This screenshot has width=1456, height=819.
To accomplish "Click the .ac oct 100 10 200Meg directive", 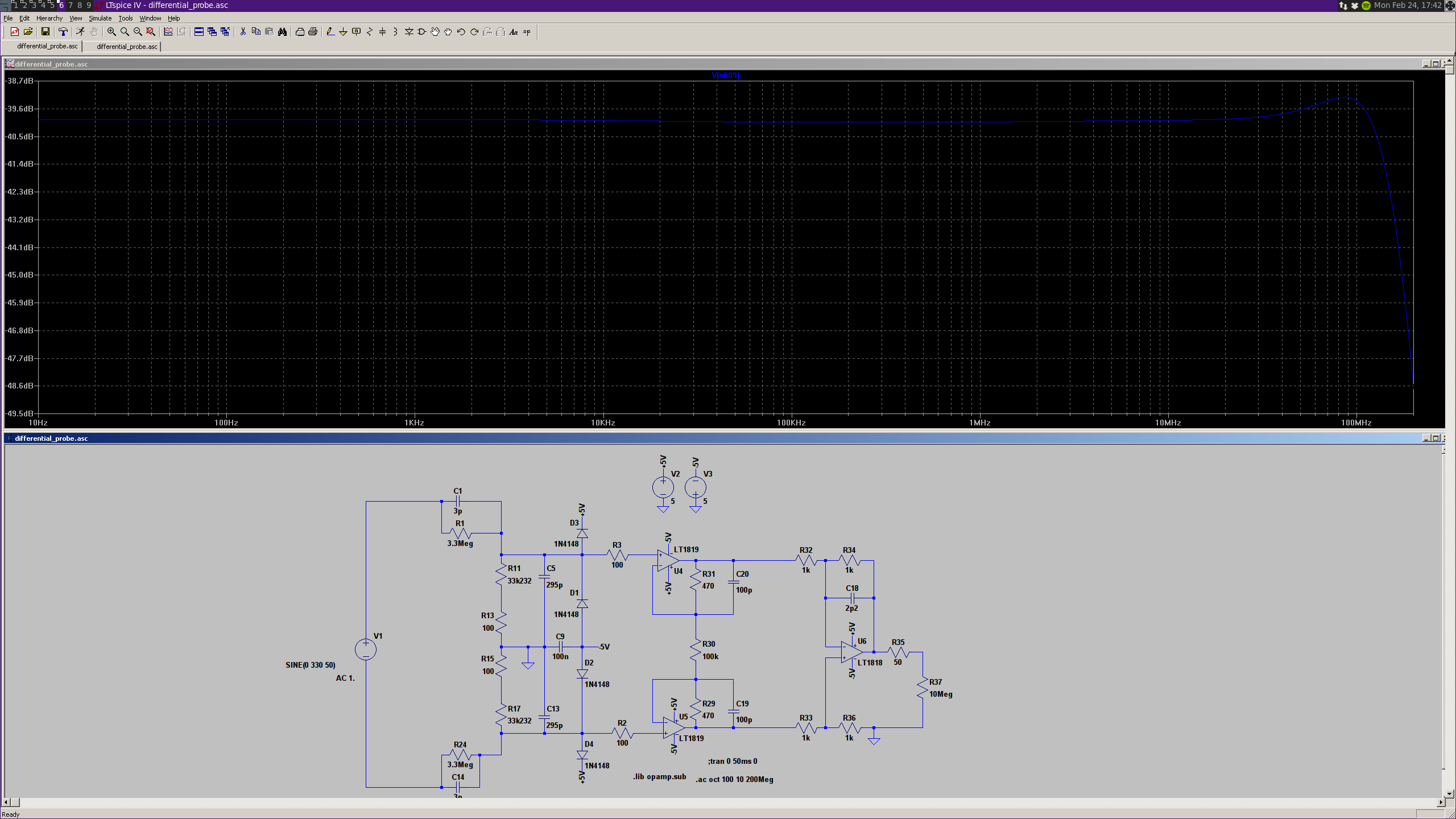I will coord(734,779).
